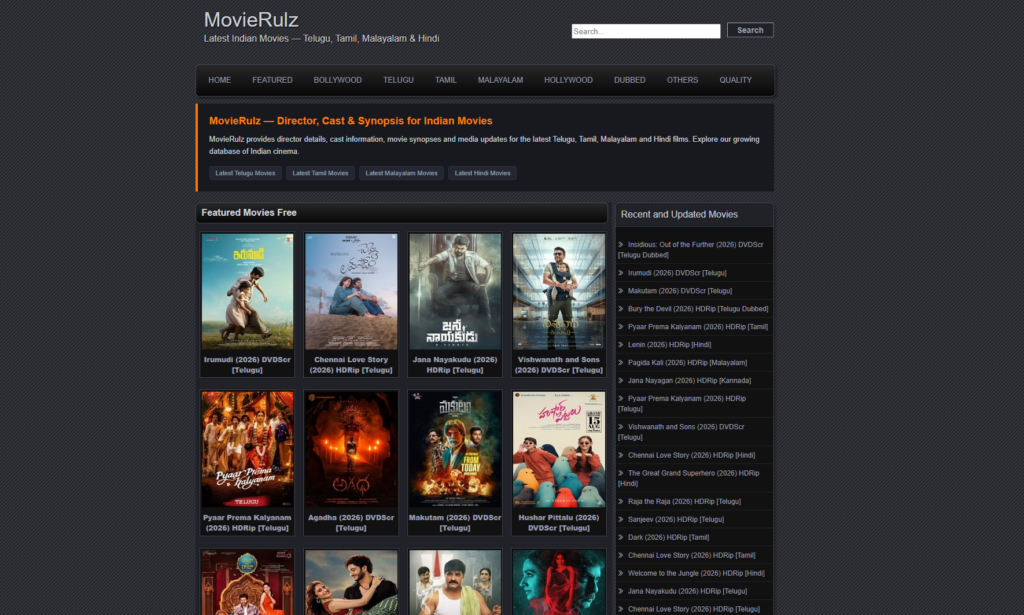Open Welcome to the Jungle link
1024x615 pixels.
(696, 574)
